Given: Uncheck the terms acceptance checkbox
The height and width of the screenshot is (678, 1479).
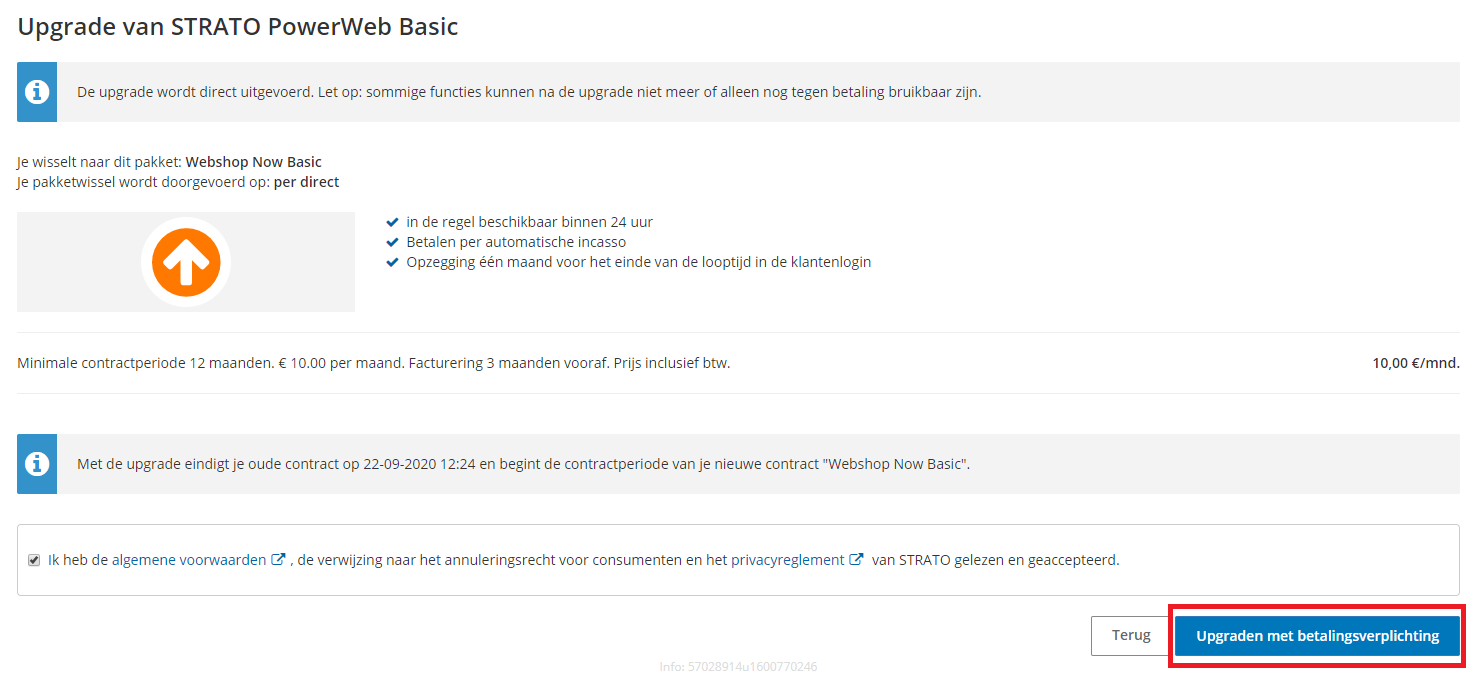Looking at the screenshot, I should click(x=34, y=560).
